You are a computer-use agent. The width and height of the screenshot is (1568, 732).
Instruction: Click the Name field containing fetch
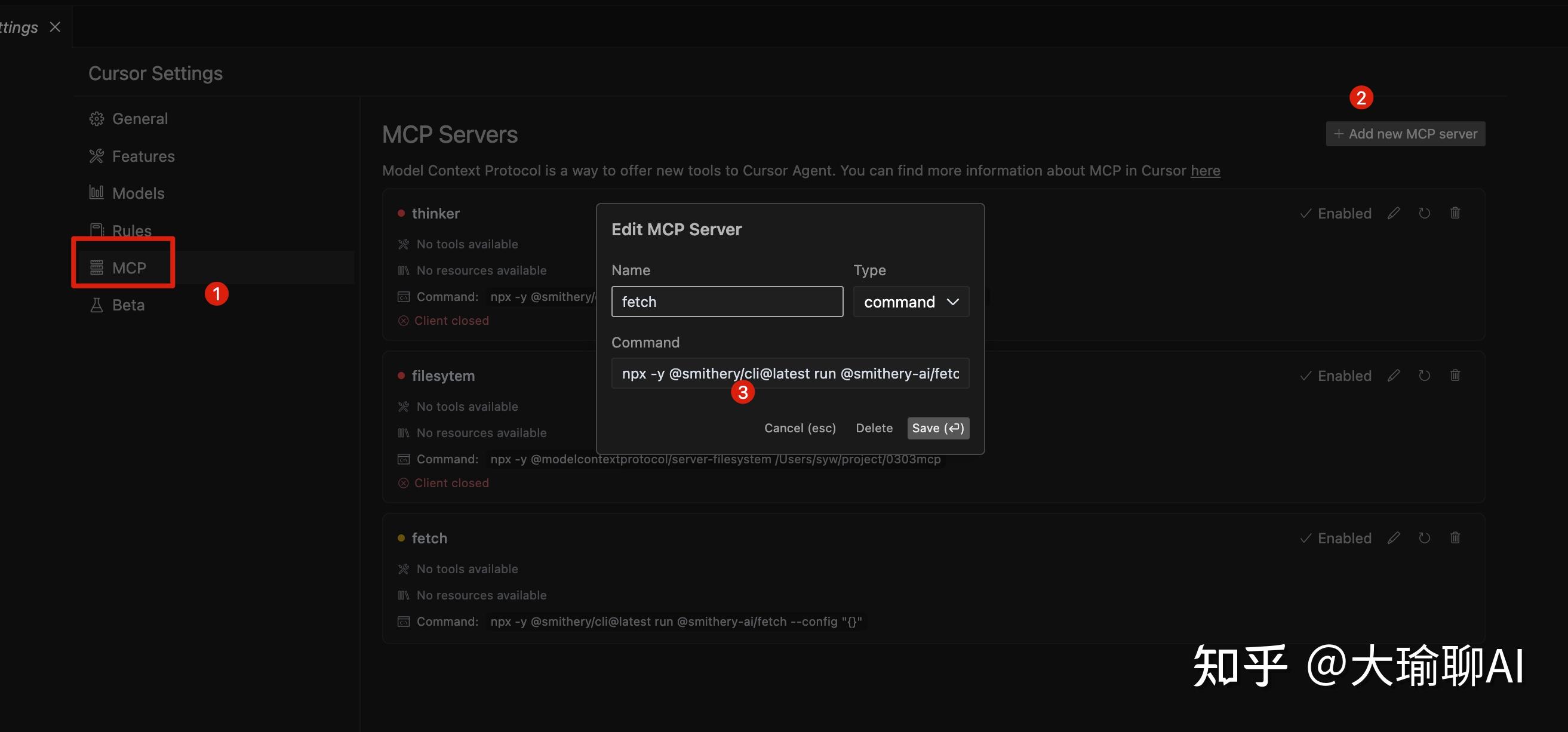727,302
